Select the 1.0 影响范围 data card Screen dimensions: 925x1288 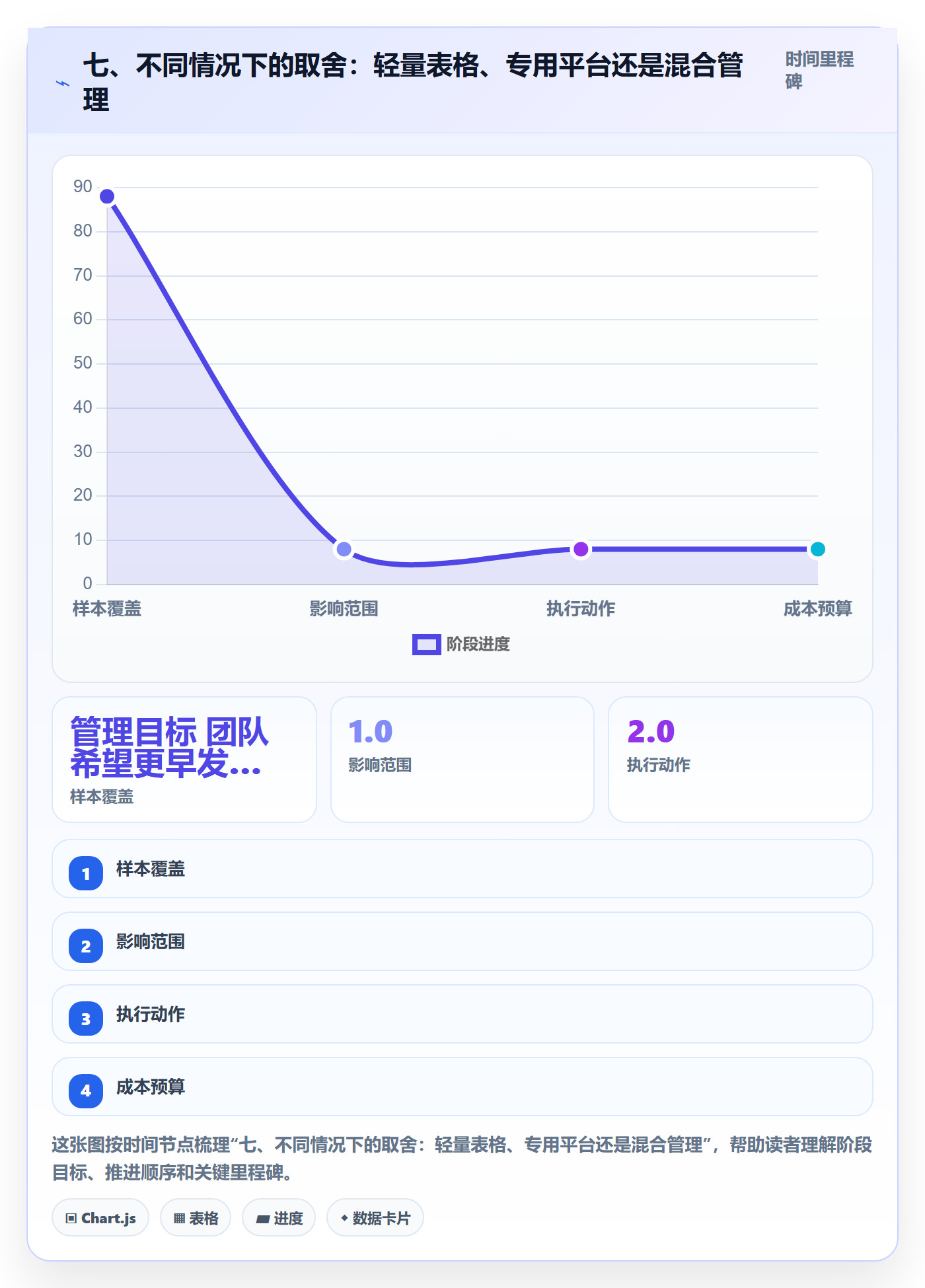pos(462,759)
